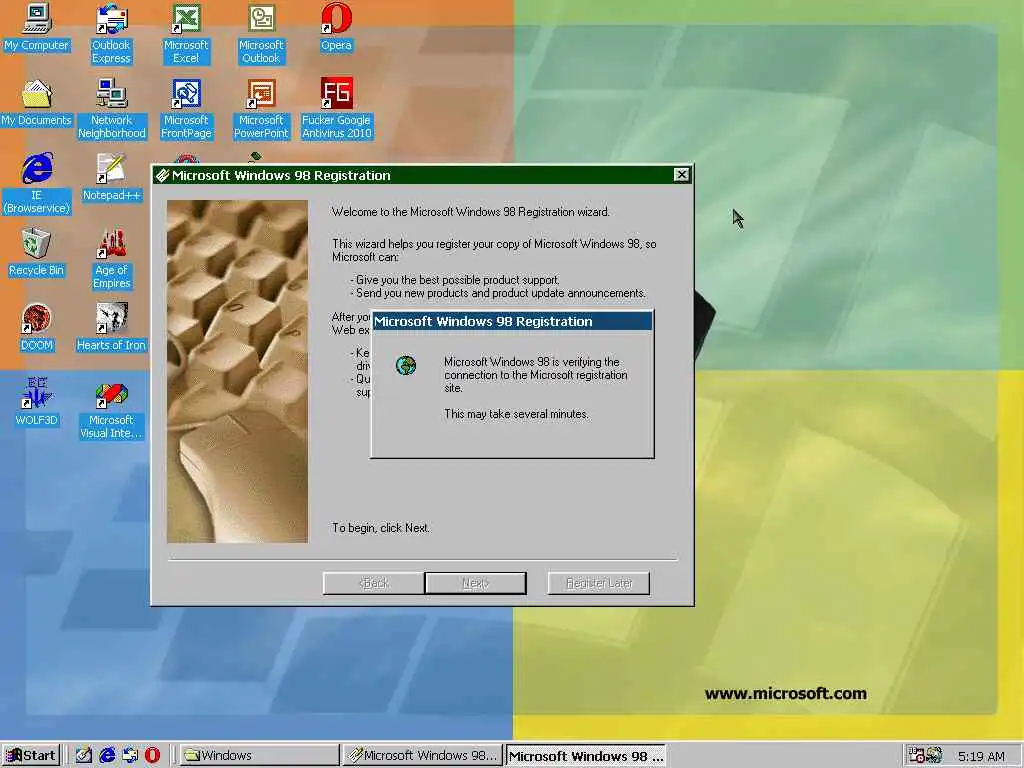Image resolution: width=1024 pixels, height=768 pixels.
Task: Launch DOOM desktop shortcut
Action: pos(37,327)
